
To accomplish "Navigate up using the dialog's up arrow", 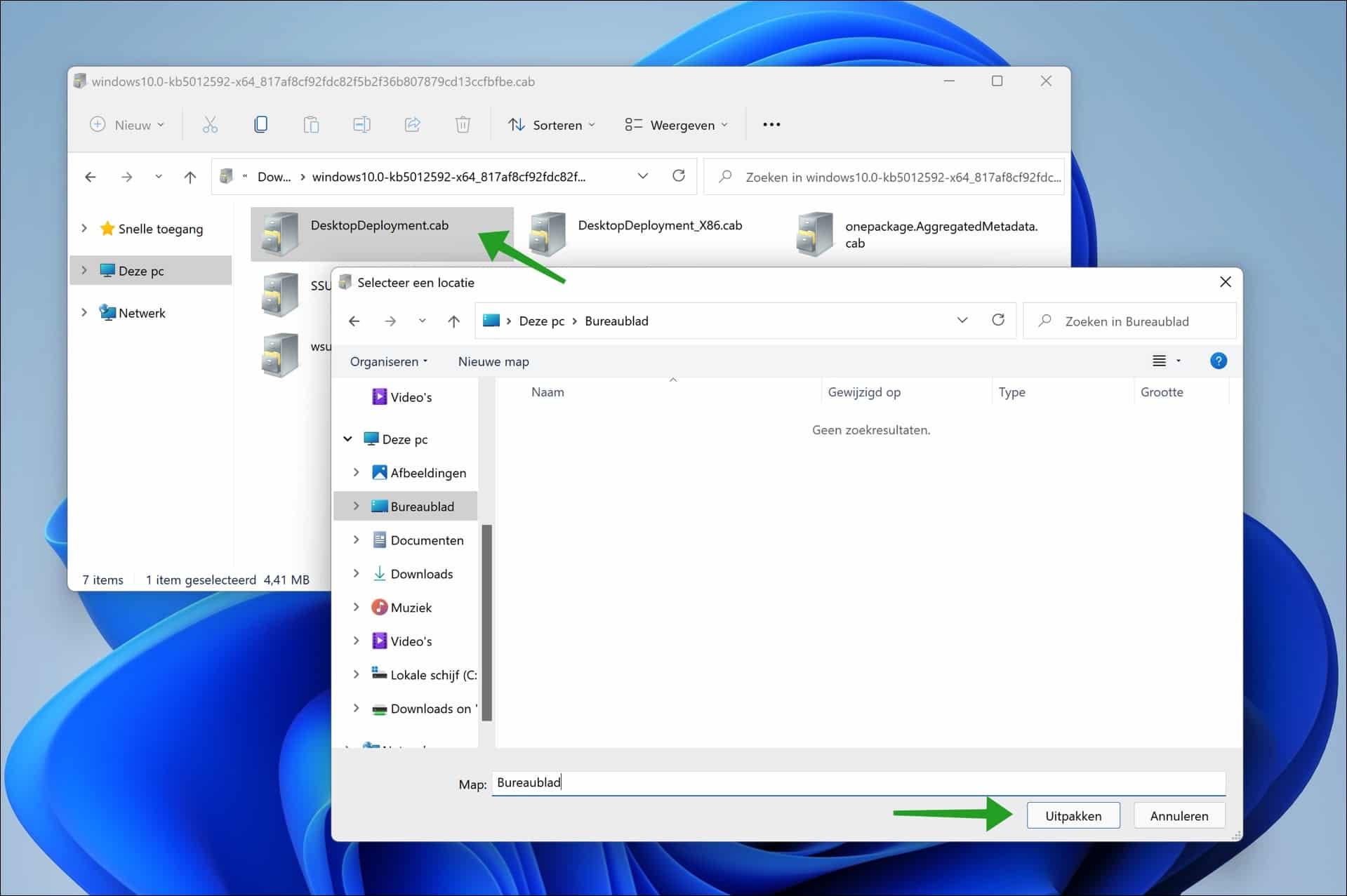I will click(x=453, y=321).
